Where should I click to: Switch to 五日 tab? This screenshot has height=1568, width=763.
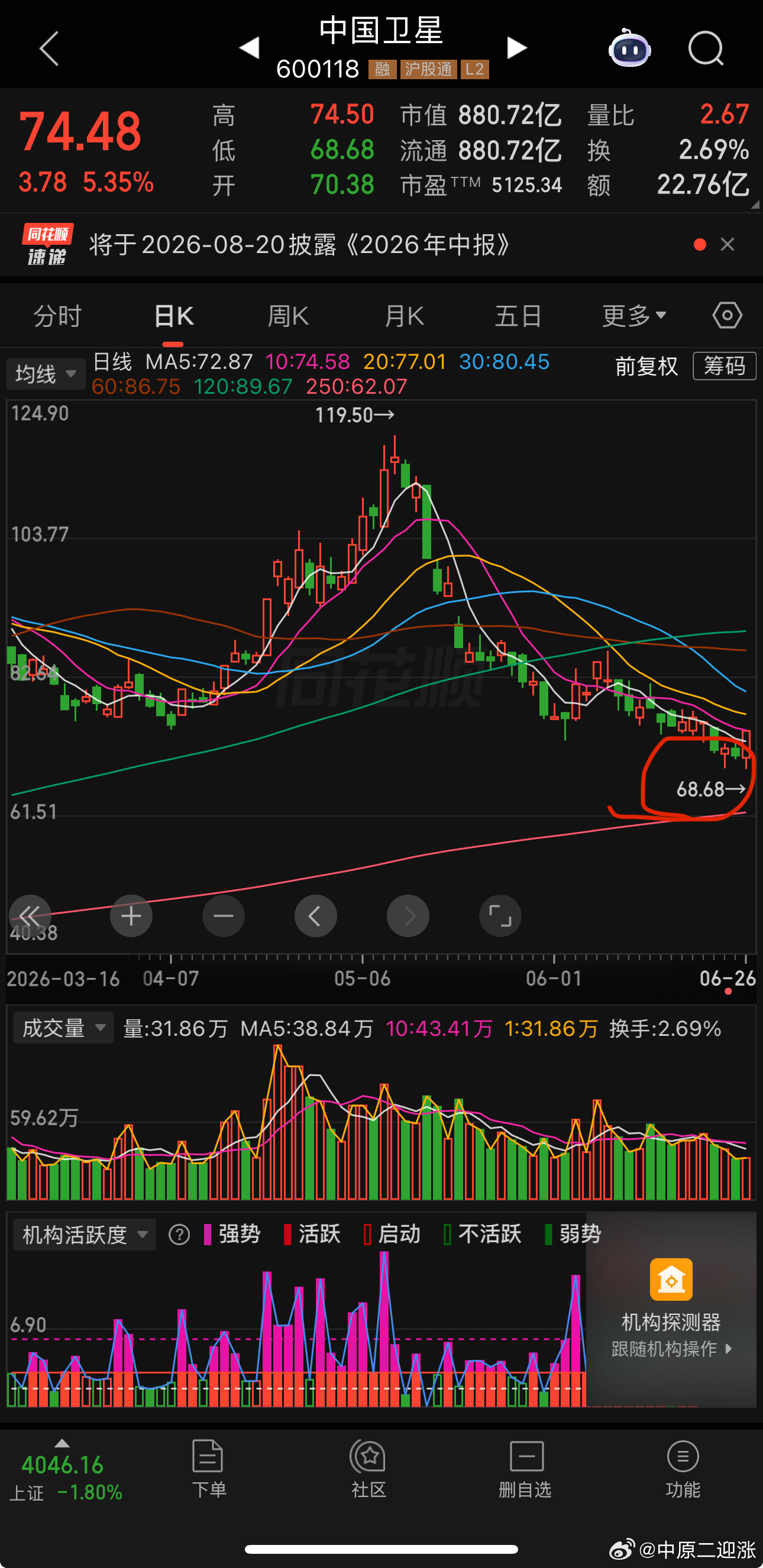(518, 316)
